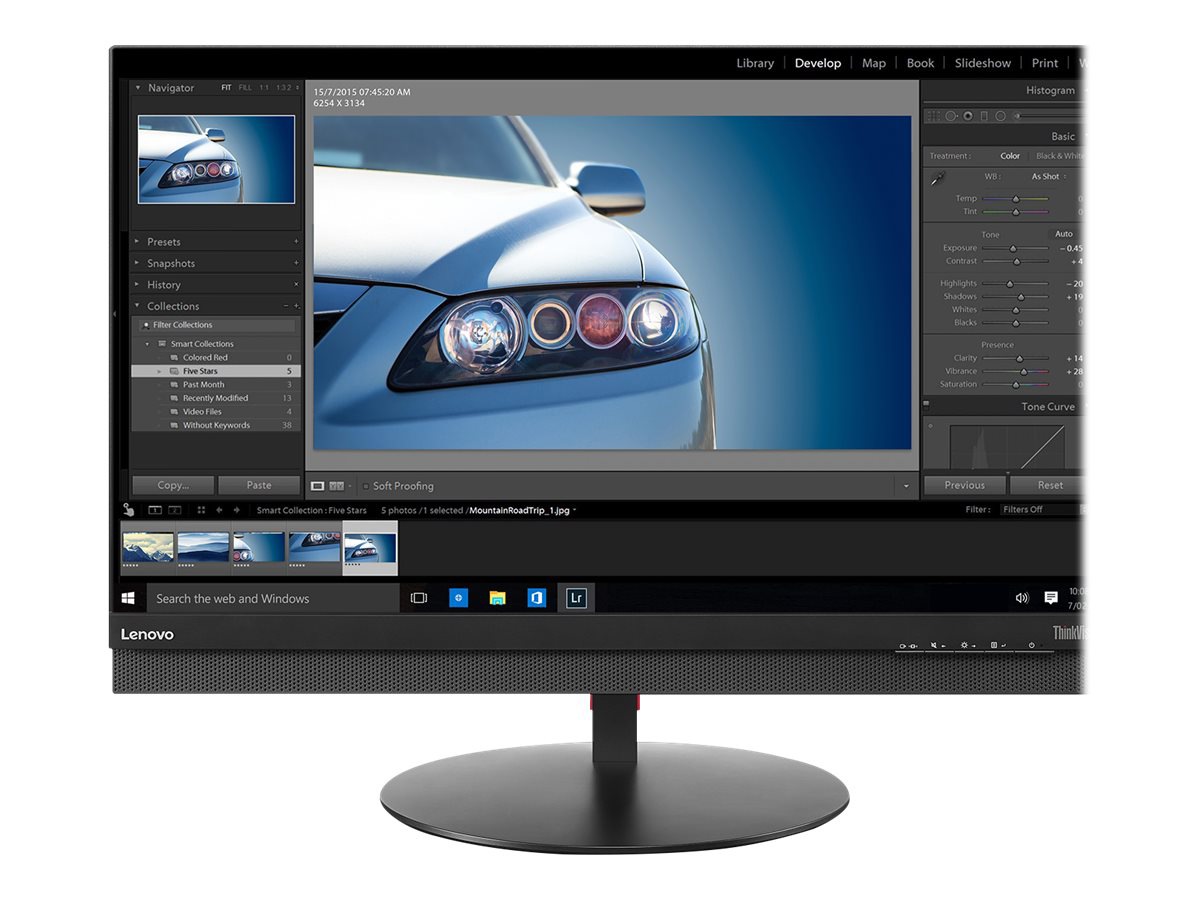This screenshot has width=1200, height=900.
Task: Select the Red Eye Correction tool
Action: (x=967, y=116)
